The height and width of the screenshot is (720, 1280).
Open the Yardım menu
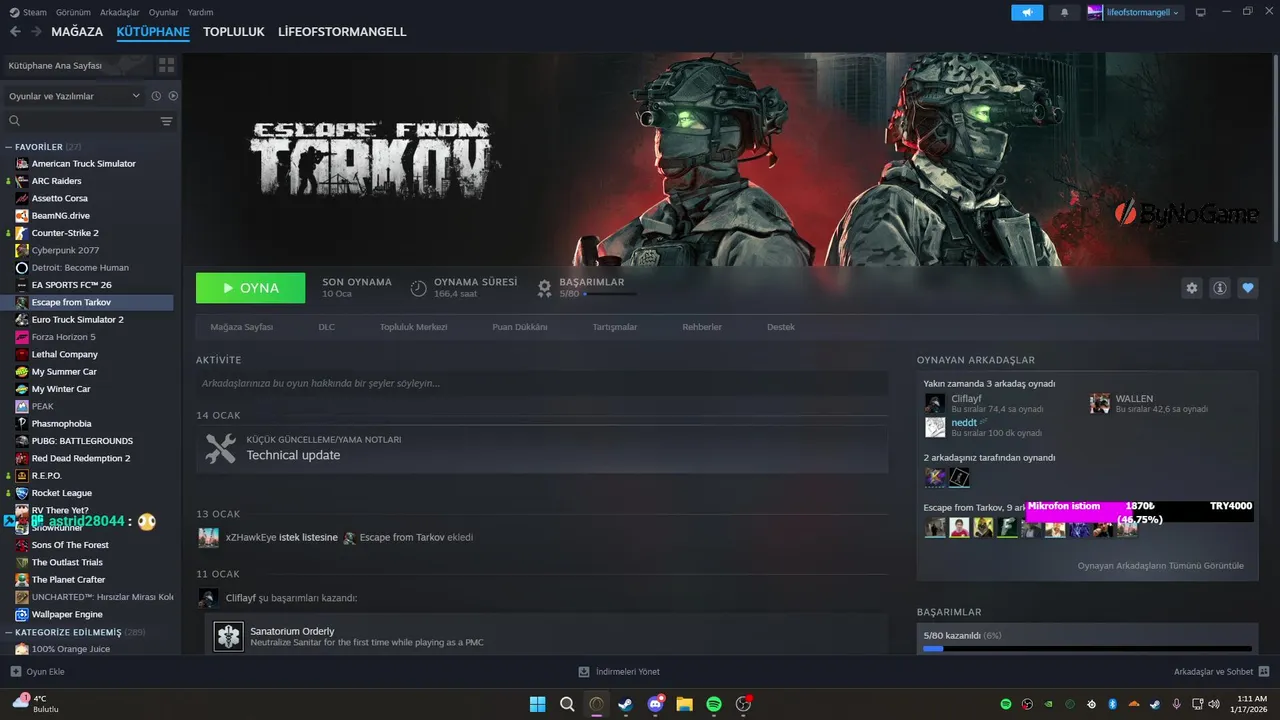(x=201, y=12)
